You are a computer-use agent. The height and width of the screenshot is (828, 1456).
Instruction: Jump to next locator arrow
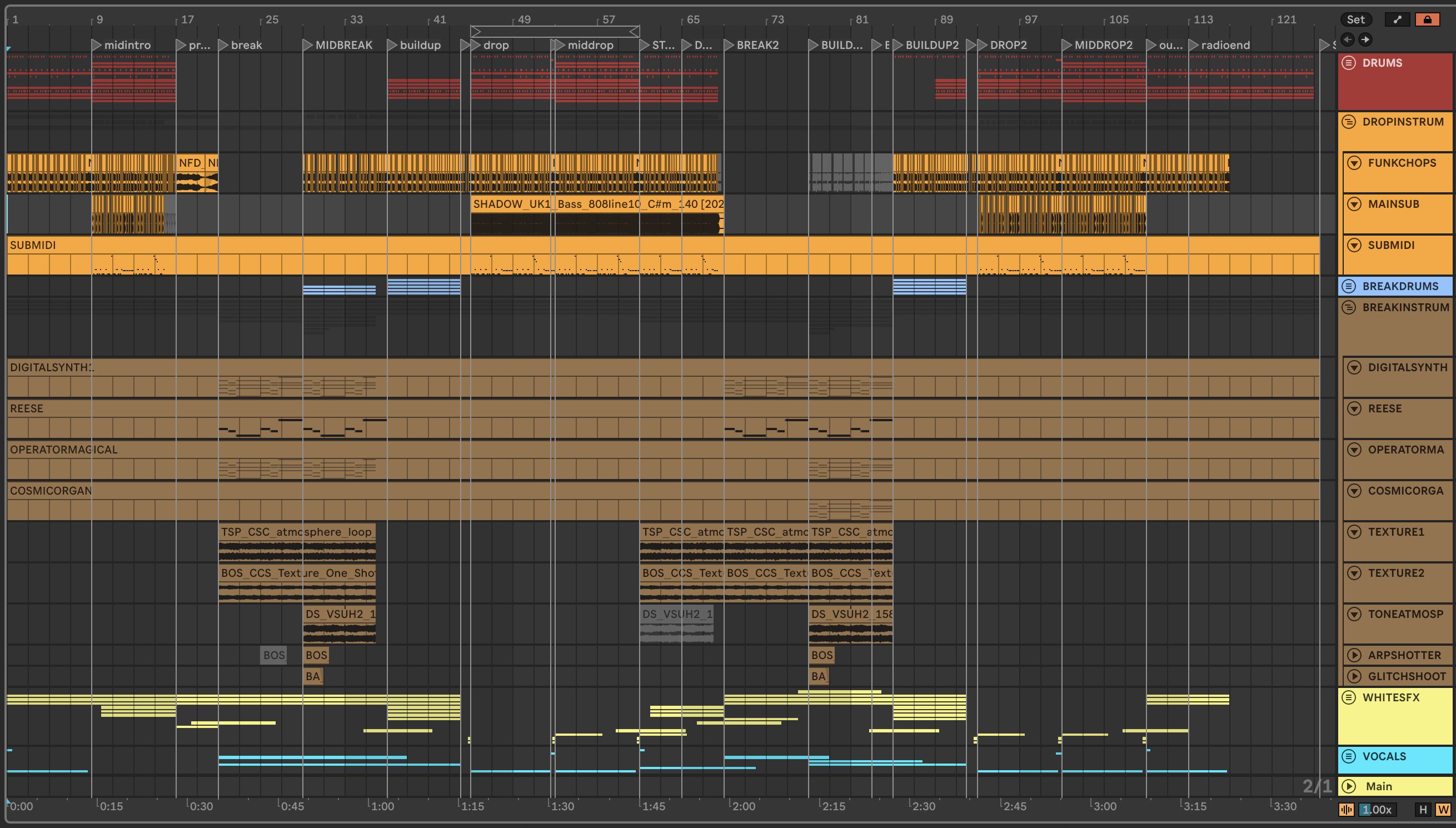pos(1365,39)
